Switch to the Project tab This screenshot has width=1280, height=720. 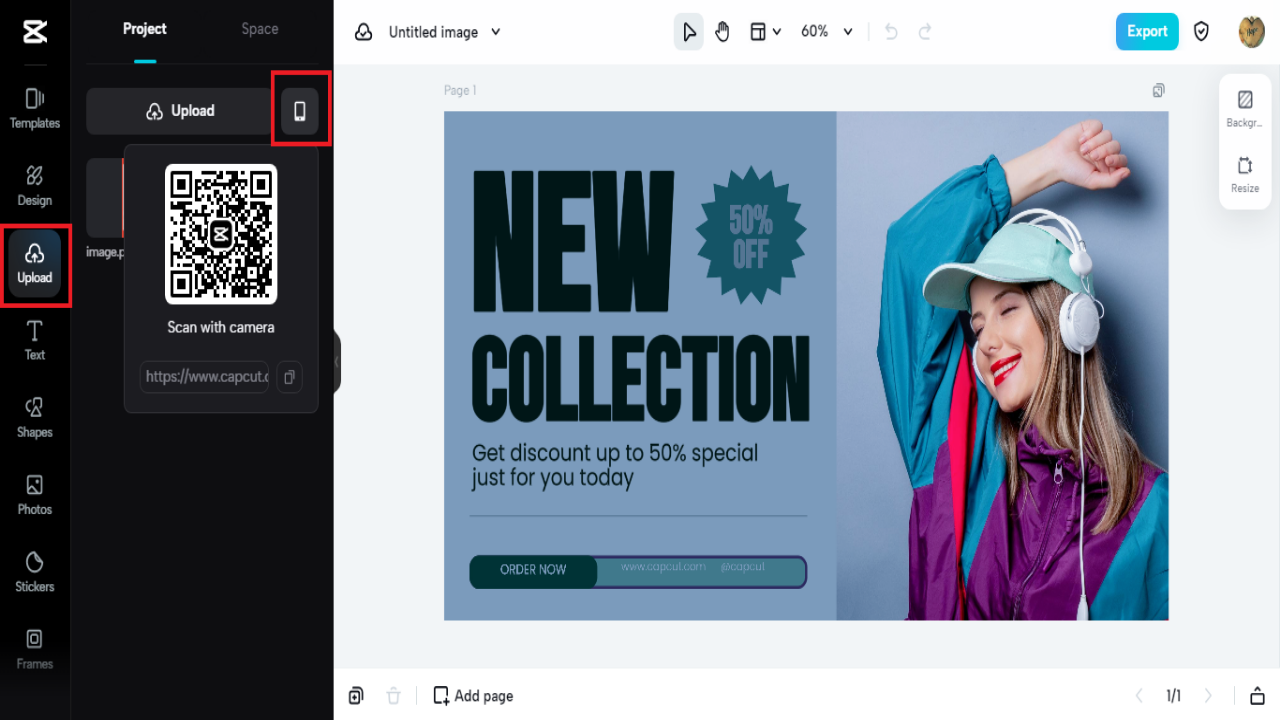145,29
